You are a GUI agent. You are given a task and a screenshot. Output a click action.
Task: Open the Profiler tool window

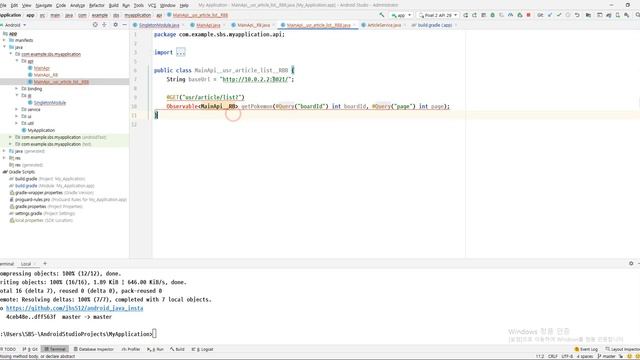click(131, 349)
